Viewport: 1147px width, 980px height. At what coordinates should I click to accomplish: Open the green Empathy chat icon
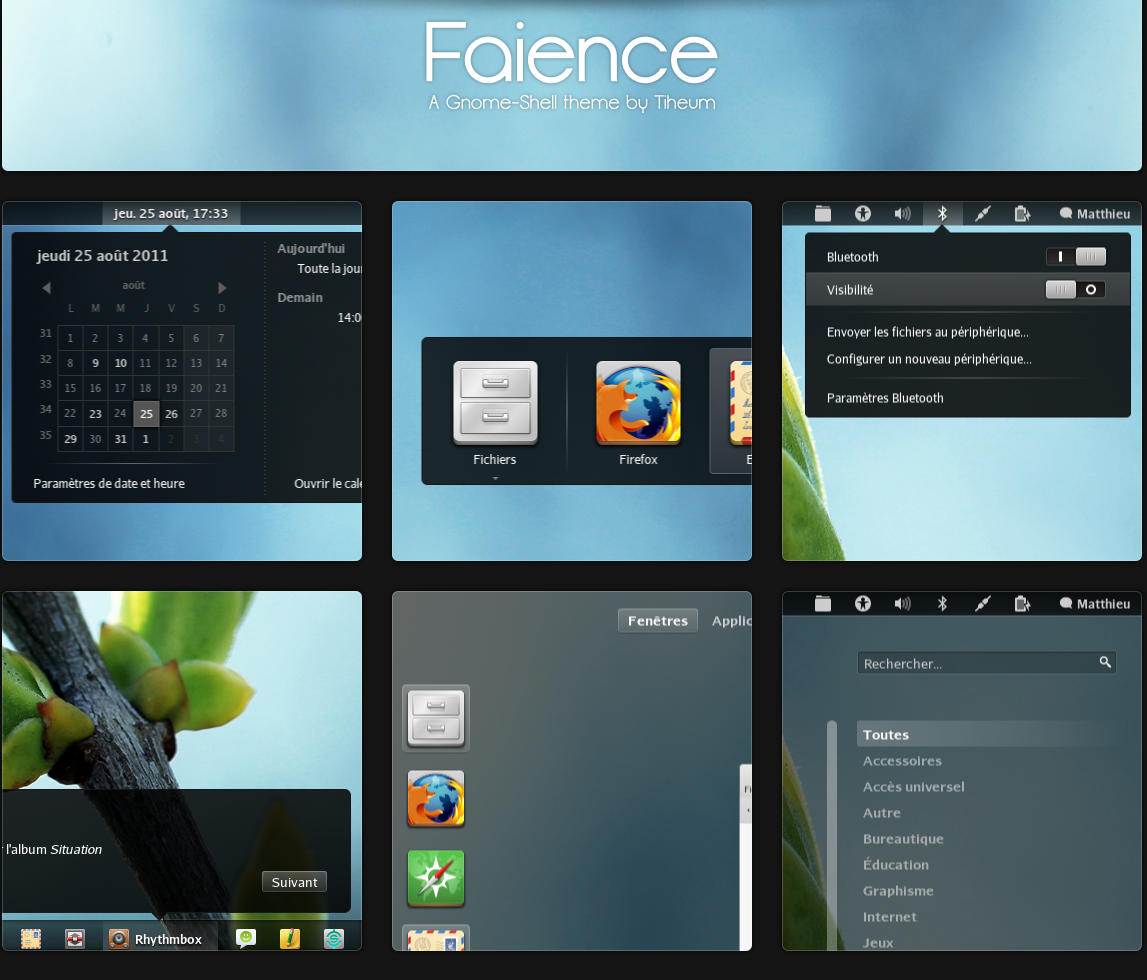pyautogui.click(x=246, y=938)
